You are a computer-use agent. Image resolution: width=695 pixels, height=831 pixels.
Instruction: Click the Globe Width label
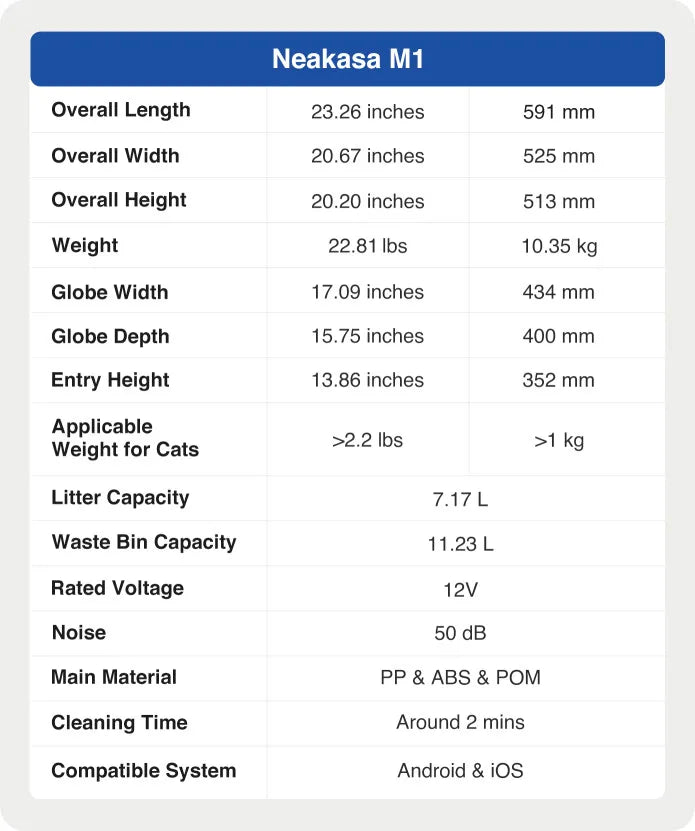click(110, 292)
